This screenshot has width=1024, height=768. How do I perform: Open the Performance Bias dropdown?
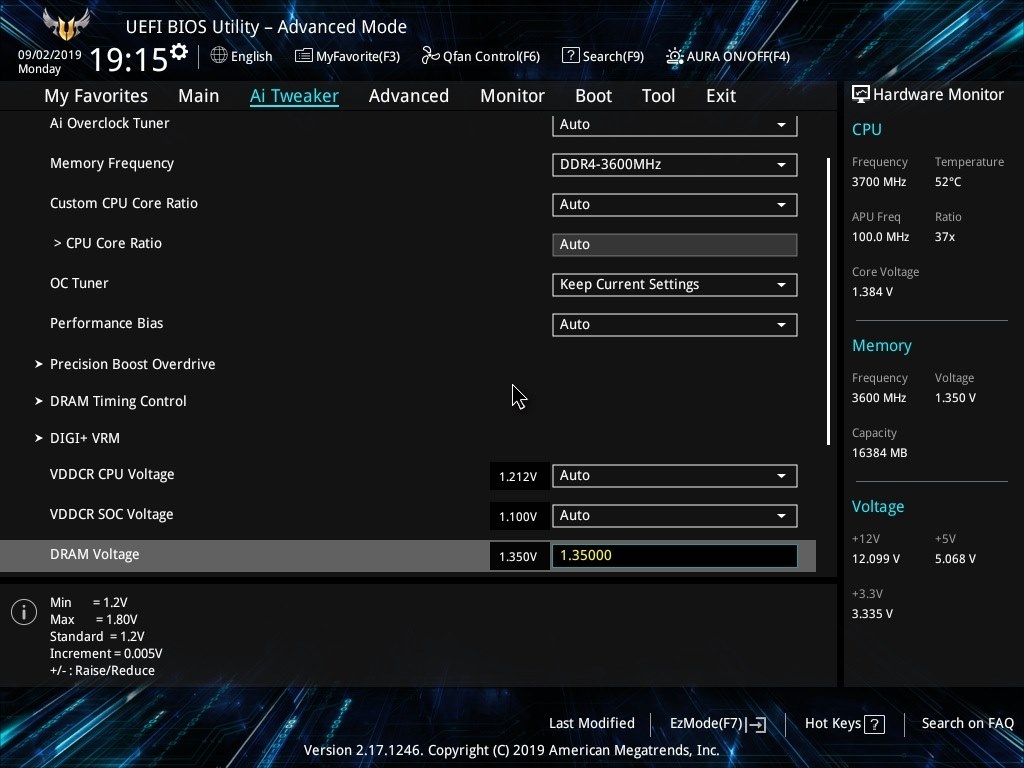pyautogui.click(x=675, y=325)
